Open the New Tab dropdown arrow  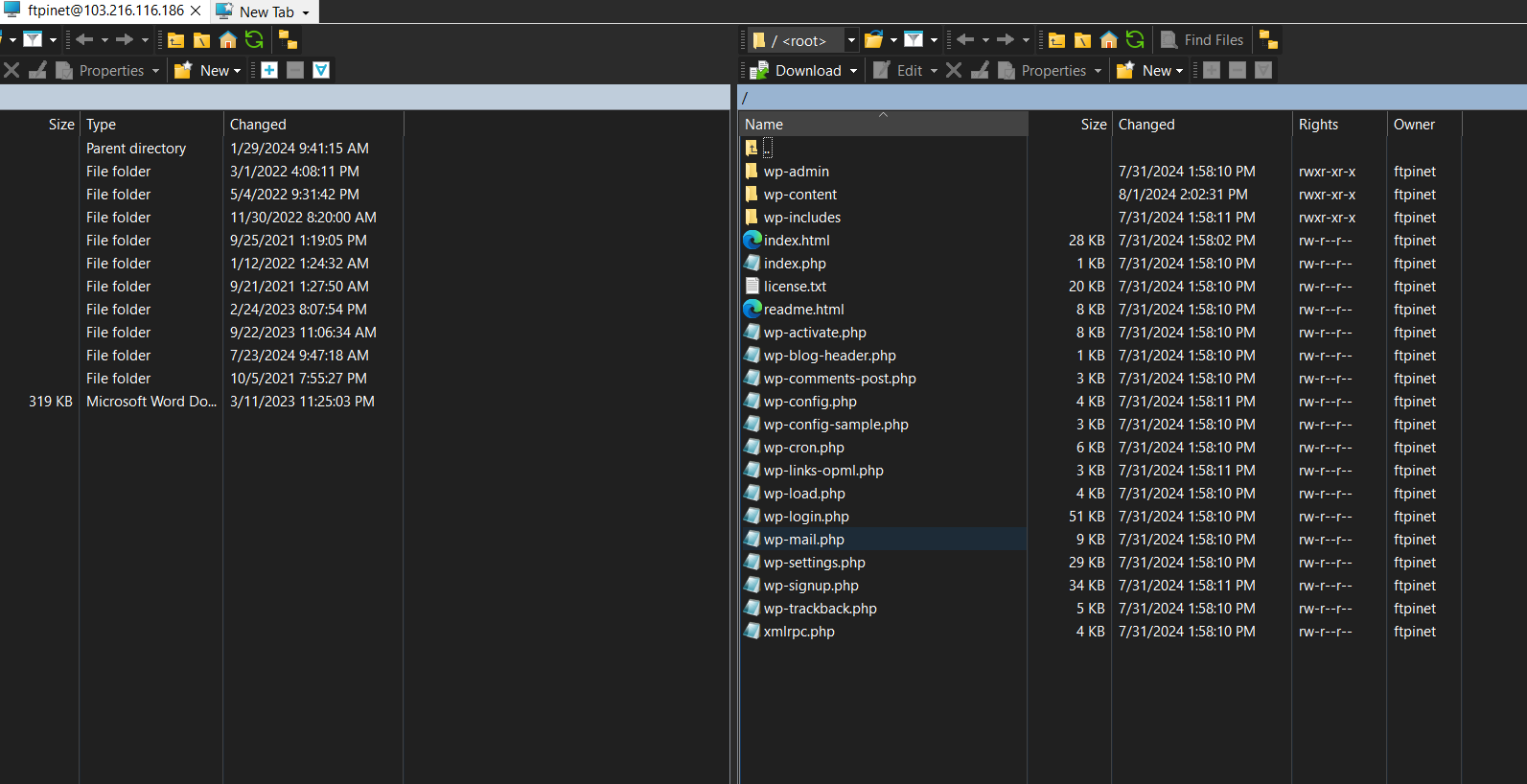[x=306, y=12]
